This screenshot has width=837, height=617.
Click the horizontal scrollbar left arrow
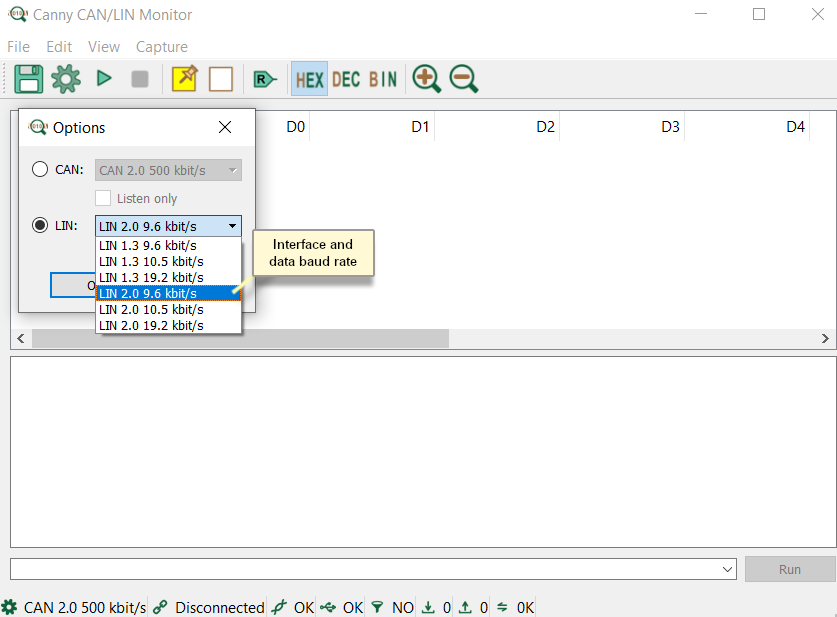point(21,338)
